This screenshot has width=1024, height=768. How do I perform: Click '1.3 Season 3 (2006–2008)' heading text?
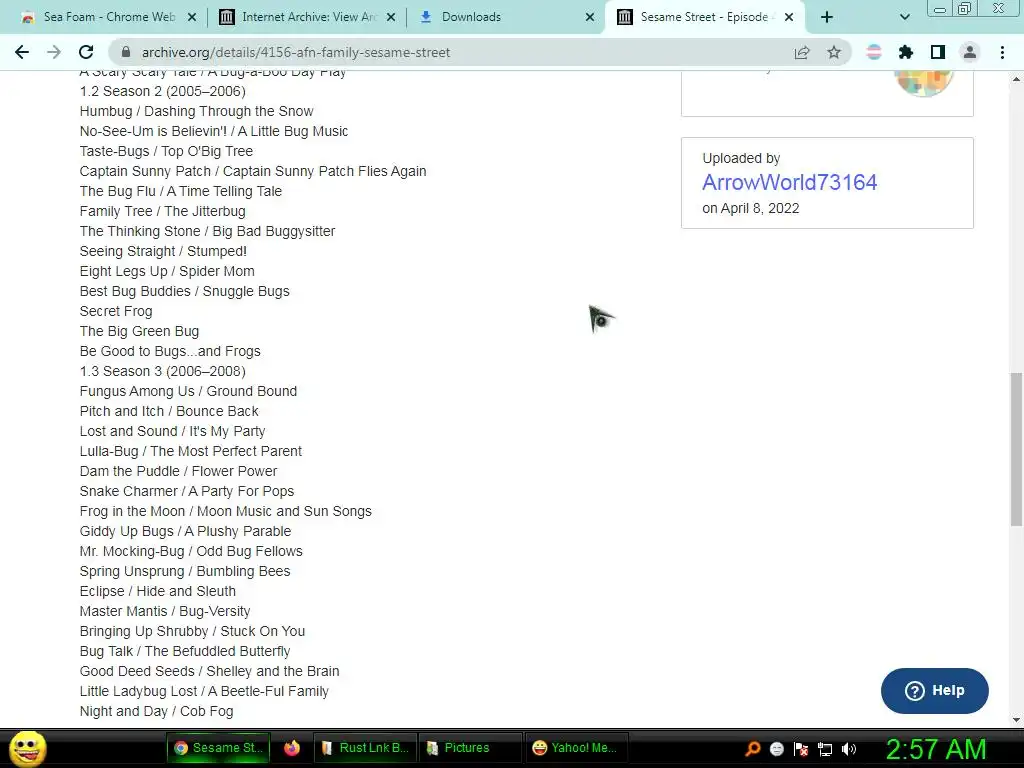point(163,371)
